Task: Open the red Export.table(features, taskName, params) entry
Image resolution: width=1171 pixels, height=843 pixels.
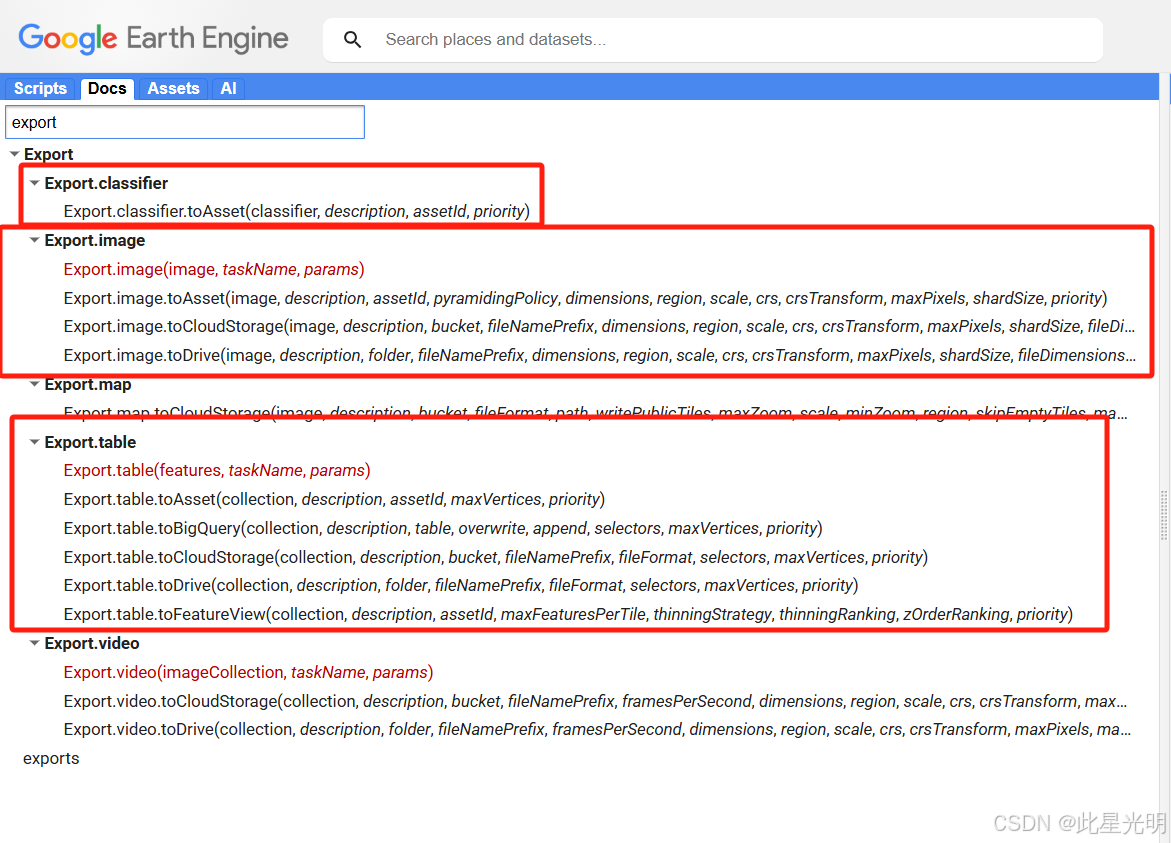Action: point(217,470)
